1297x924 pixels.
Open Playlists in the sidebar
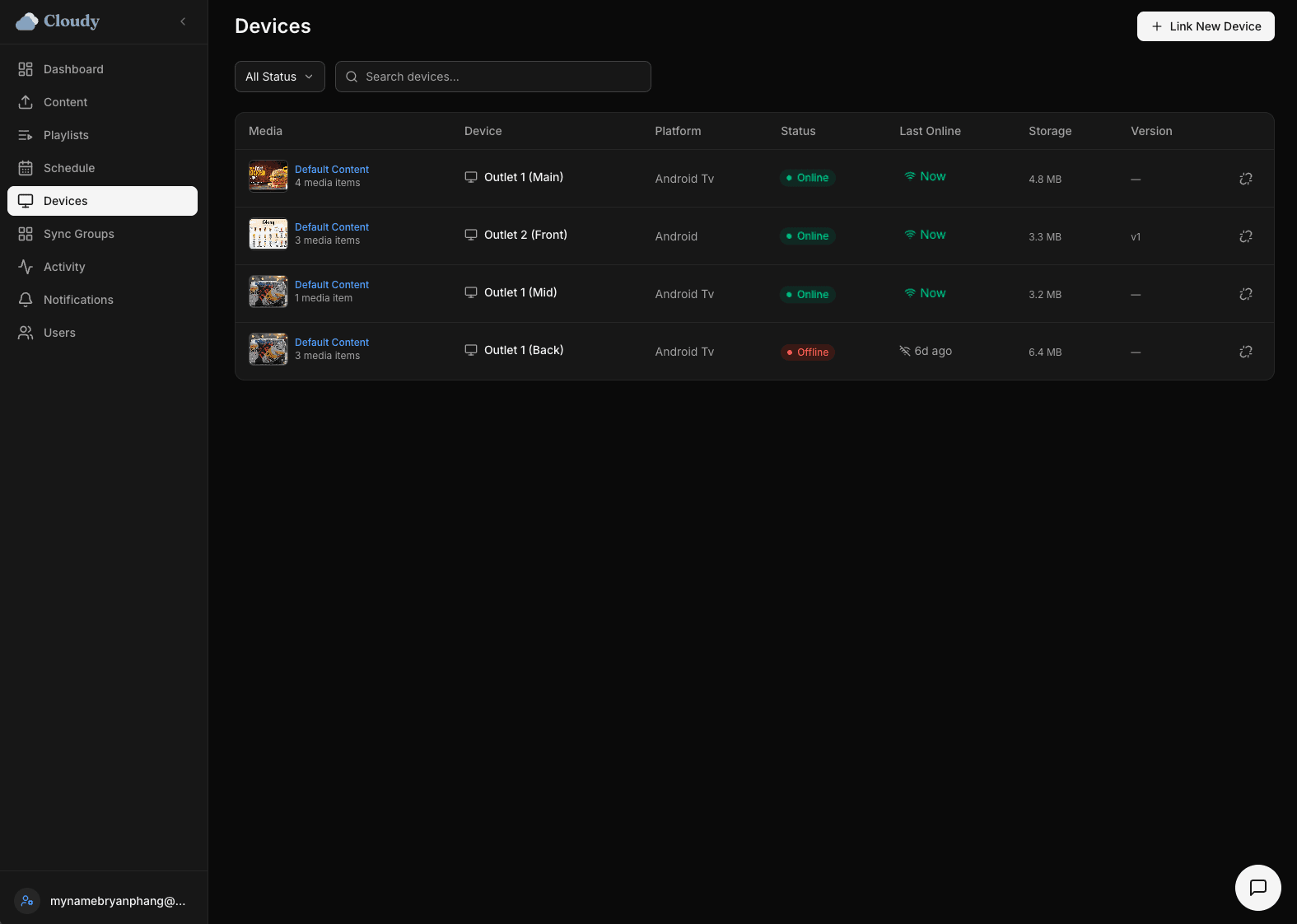coord(102,135)
